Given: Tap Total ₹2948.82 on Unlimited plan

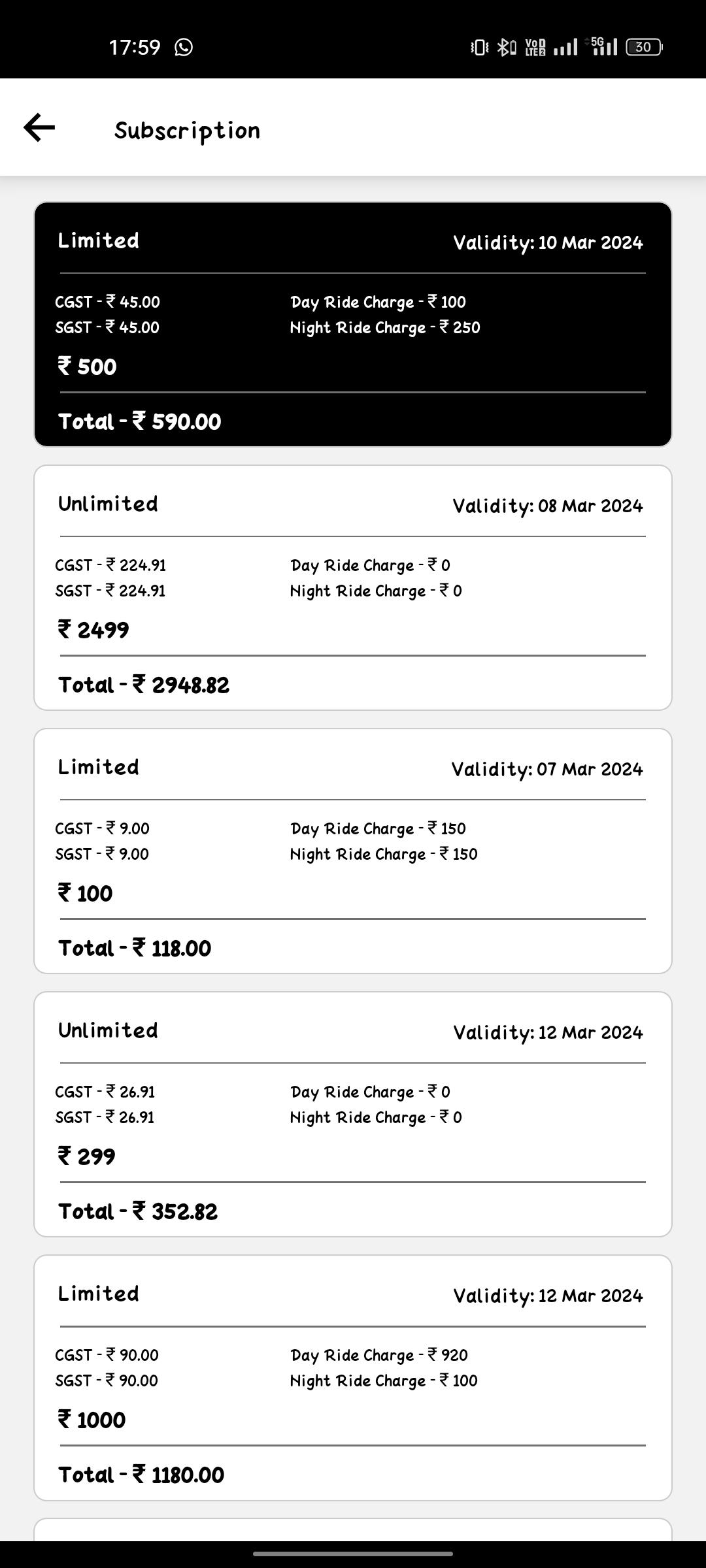Looking at the screenshot, I should (x=144, y=685).
